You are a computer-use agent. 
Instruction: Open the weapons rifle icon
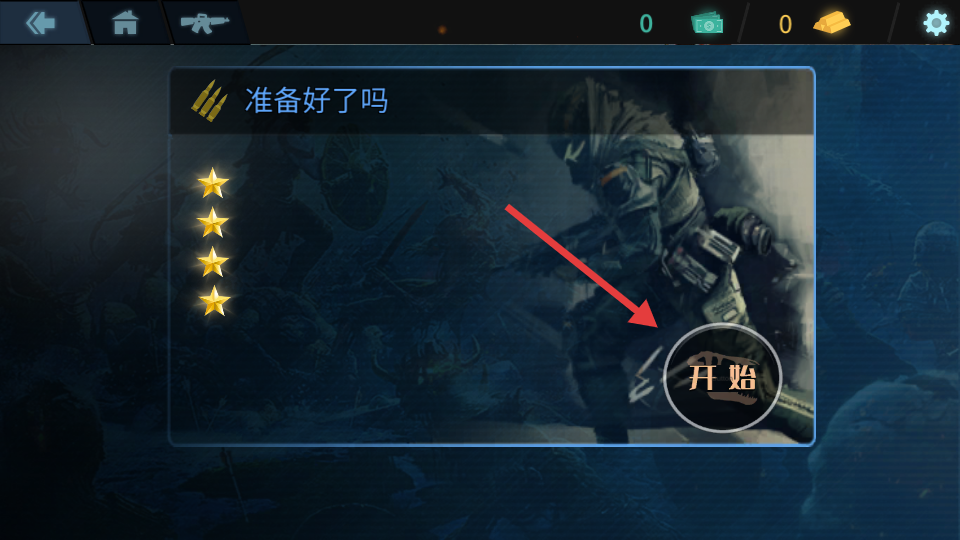coord(204,23)
